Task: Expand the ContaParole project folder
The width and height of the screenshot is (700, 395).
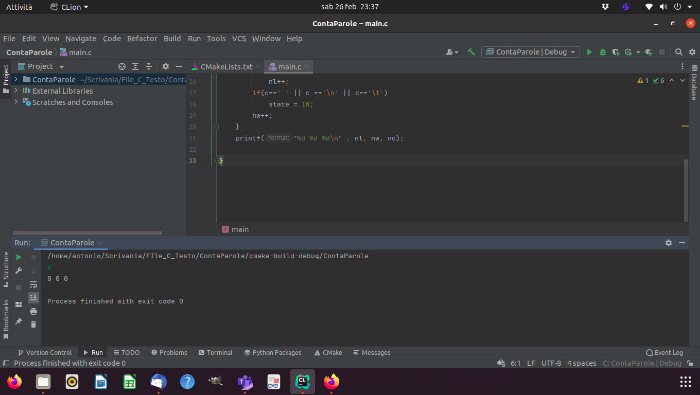Action: click(16, 79)
